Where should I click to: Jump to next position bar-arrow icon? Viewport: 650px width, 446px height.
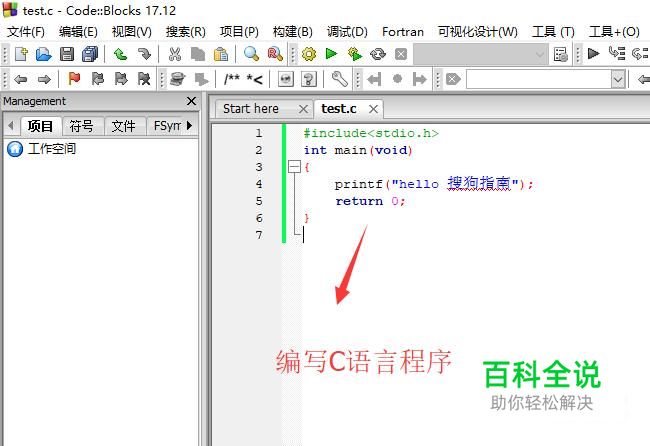pyautogui.click(x=420, y=79)
